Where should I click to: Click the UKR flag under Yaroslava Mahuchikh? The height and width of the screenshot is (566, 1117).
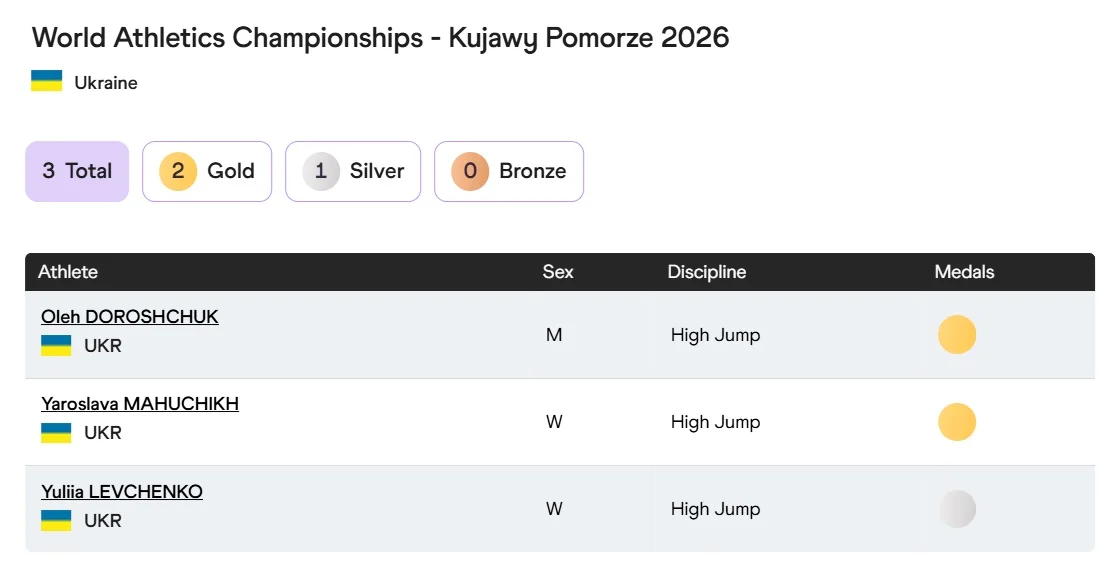point(56,433)
